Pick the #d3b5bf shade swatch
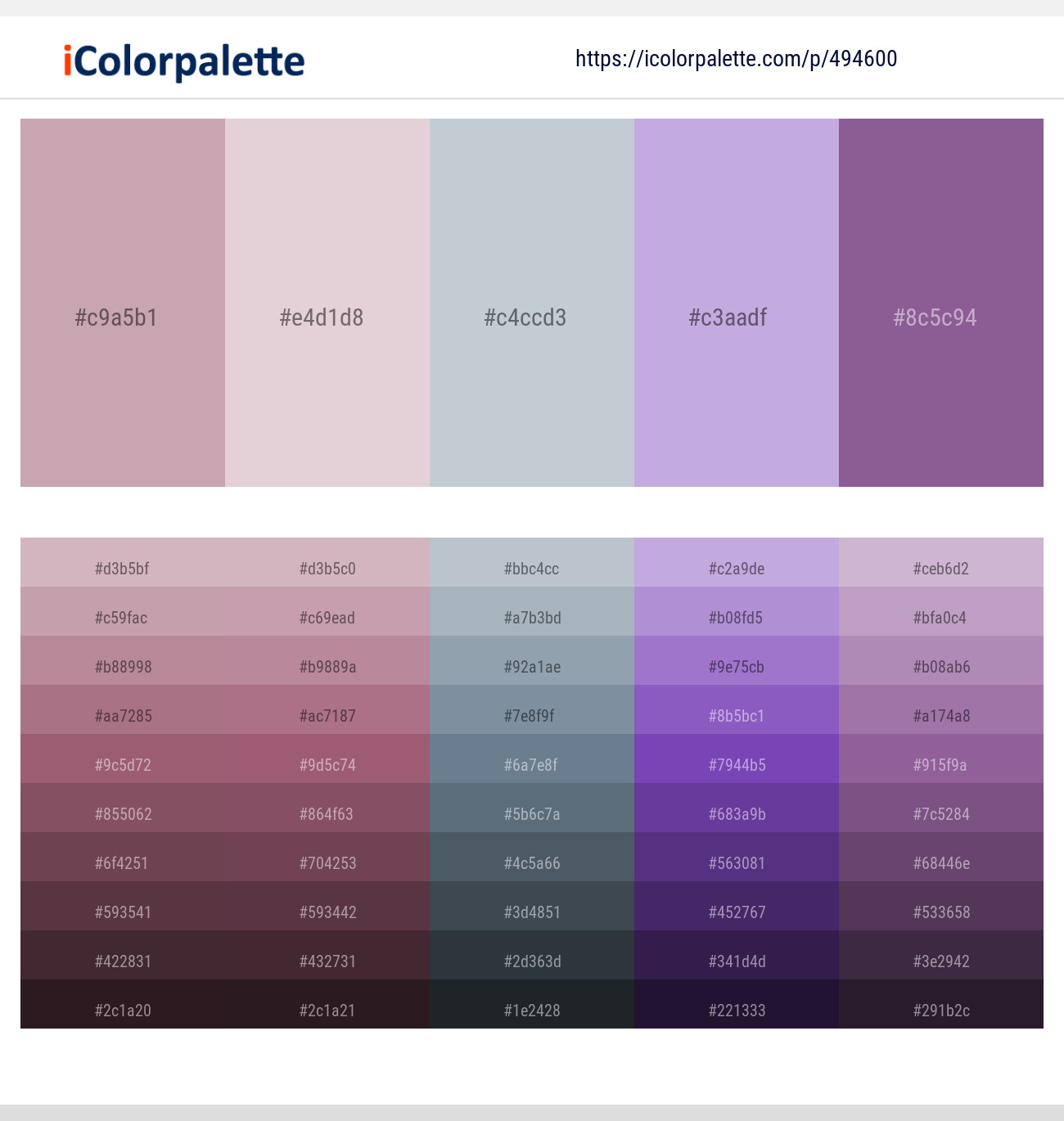1064x1121 pixels. [123, 562]
